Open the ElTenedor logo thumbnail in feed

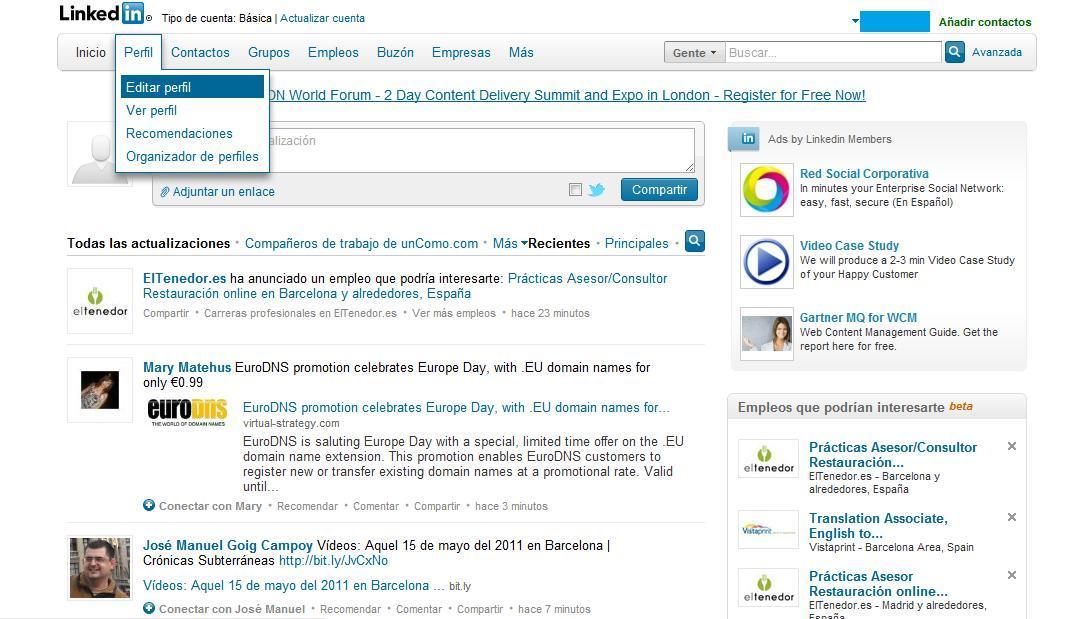(100, 301)
